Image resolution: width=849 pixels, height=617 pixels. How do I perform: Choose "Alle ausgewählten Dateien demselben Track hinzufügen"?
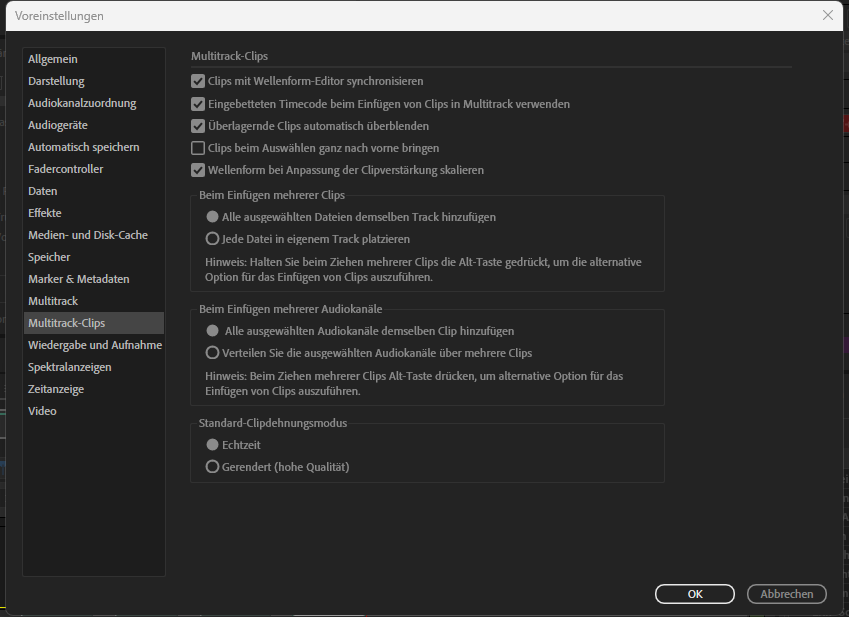[x=211, y=216]
